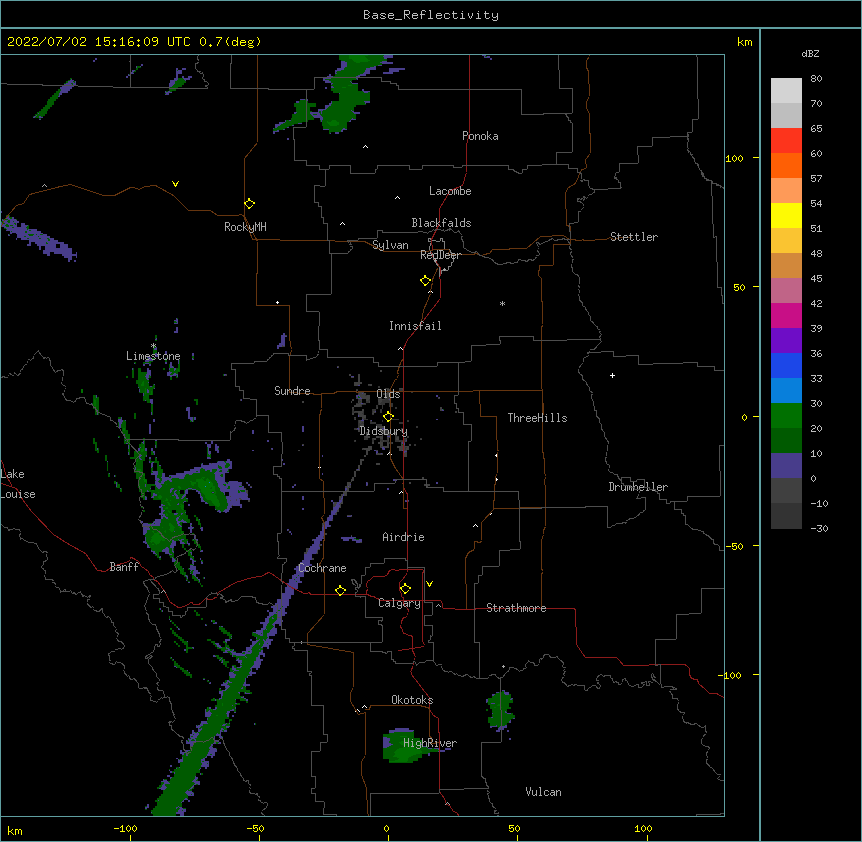862x842 pixels.
Task: Click the -30 value on the dBZ scale
Action: 819,528
